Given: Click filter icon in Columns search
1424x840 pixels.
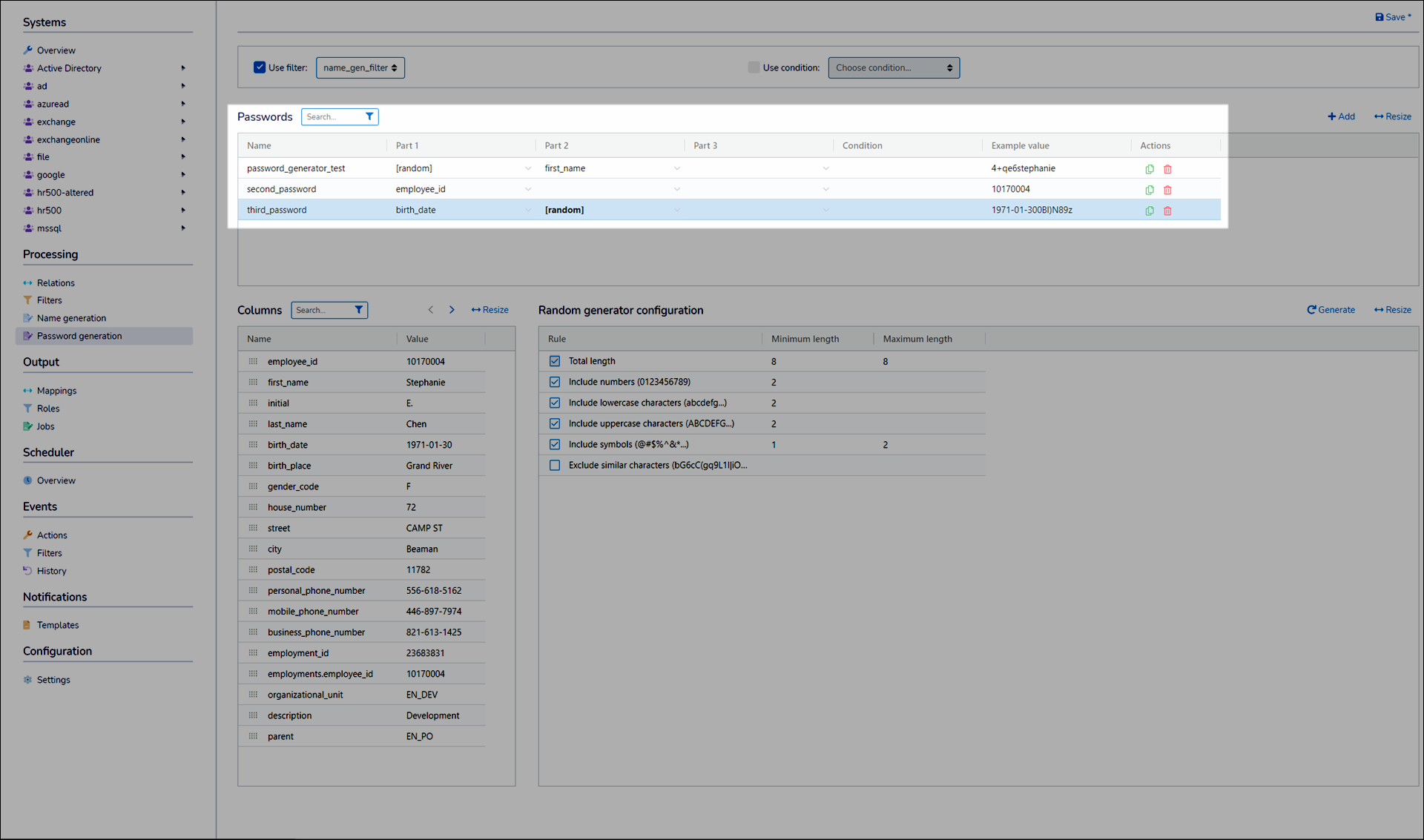Looking at the screenshot, I should pos(359,310).
